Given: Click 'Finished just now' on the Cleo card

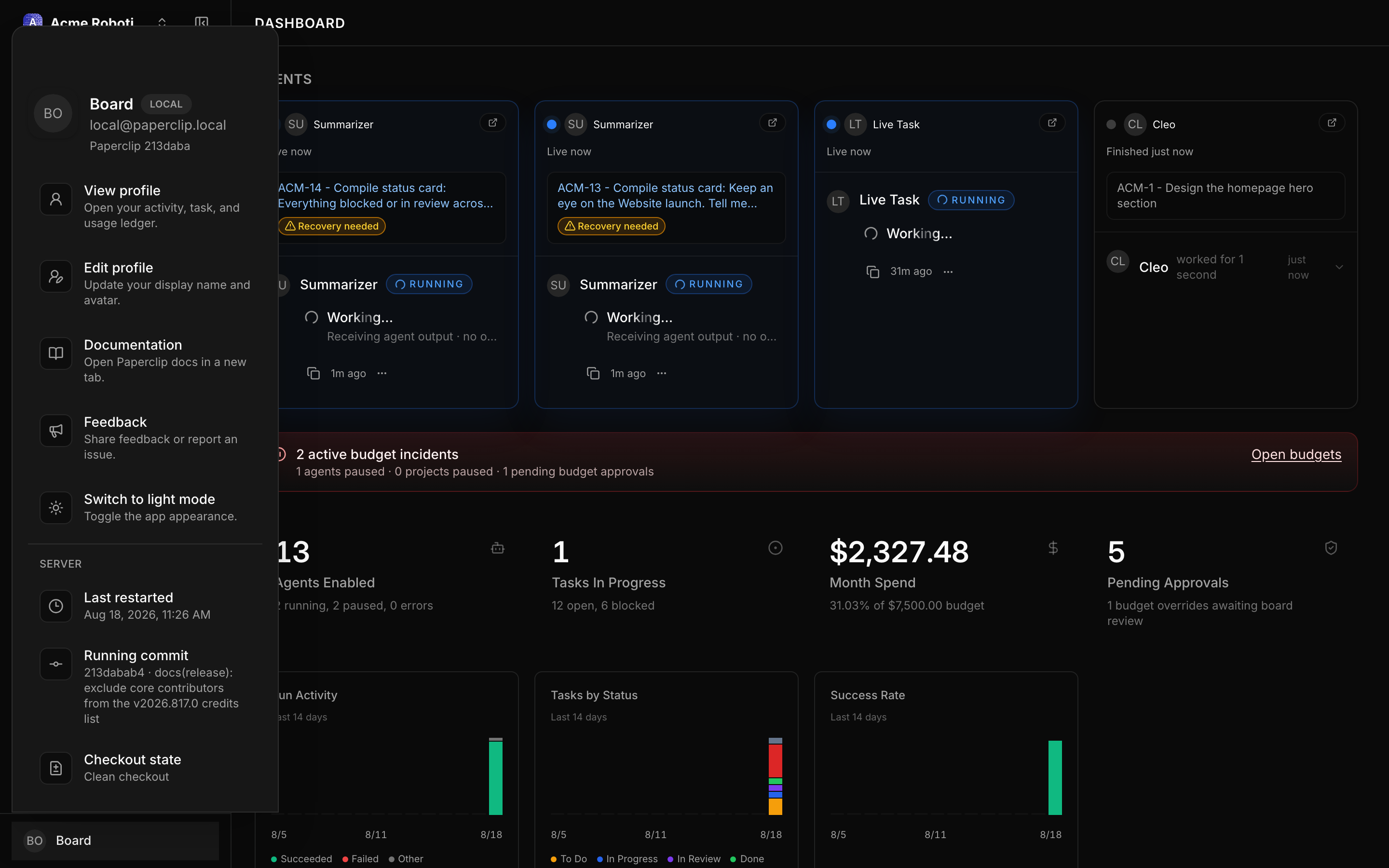Looking at the screenshot, I should point(1149,151).
